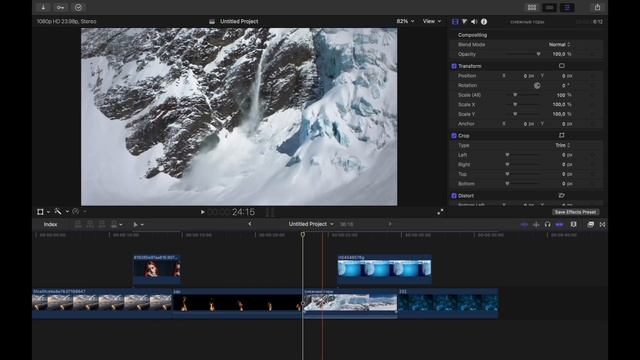Image resolution: width=640 pixels, height=360 pixels.
Task: Toggle video and audio skimming
Action: click(x=524, y=224)
